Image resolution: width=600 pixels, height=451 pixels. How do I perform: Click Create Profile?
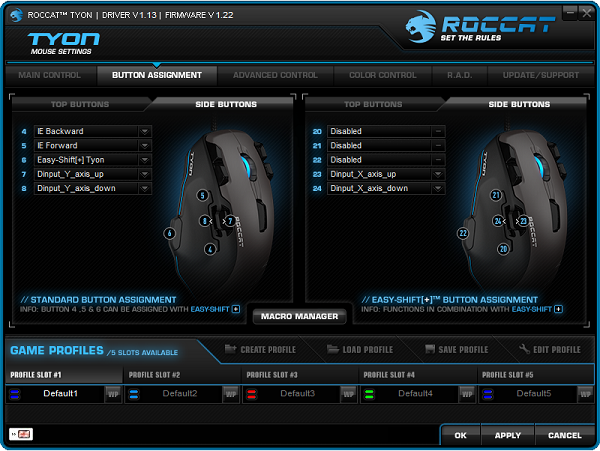[261, 349]
